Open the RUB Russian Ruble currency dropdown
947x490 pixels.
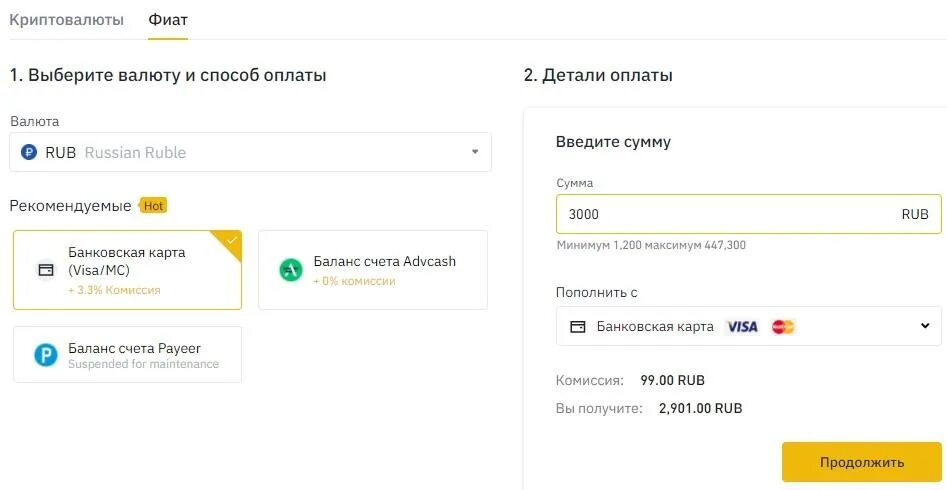[250, 152]
